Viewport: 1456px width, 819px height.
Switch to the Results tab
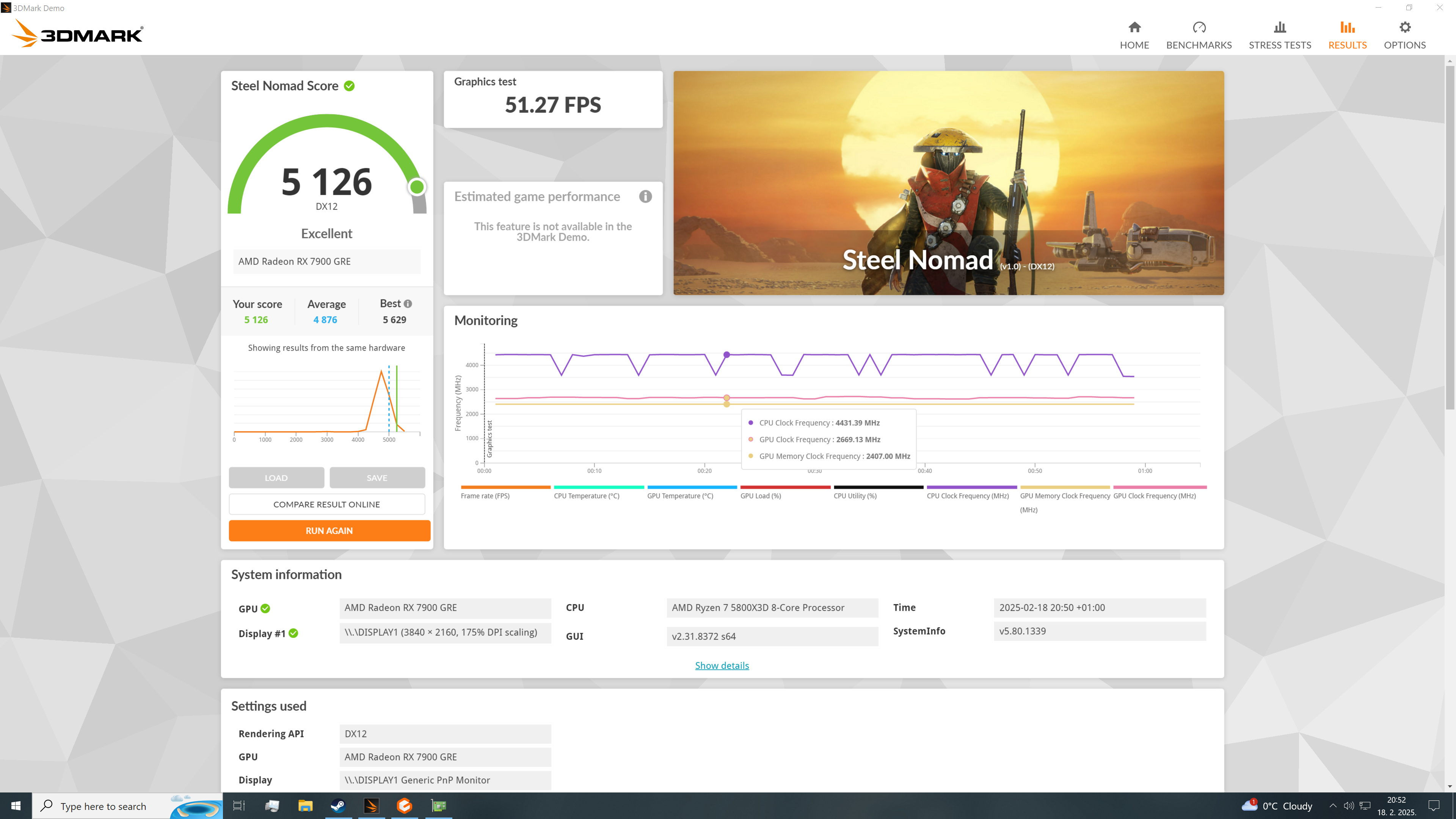(x=1347, y=35)
